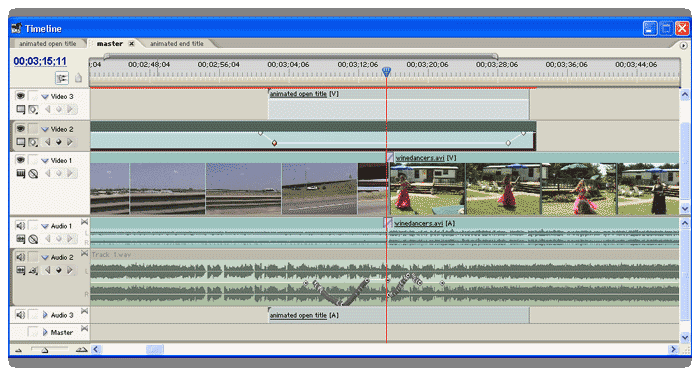Mute Audio 2 track speaker toggle

[x=20, y=257]
